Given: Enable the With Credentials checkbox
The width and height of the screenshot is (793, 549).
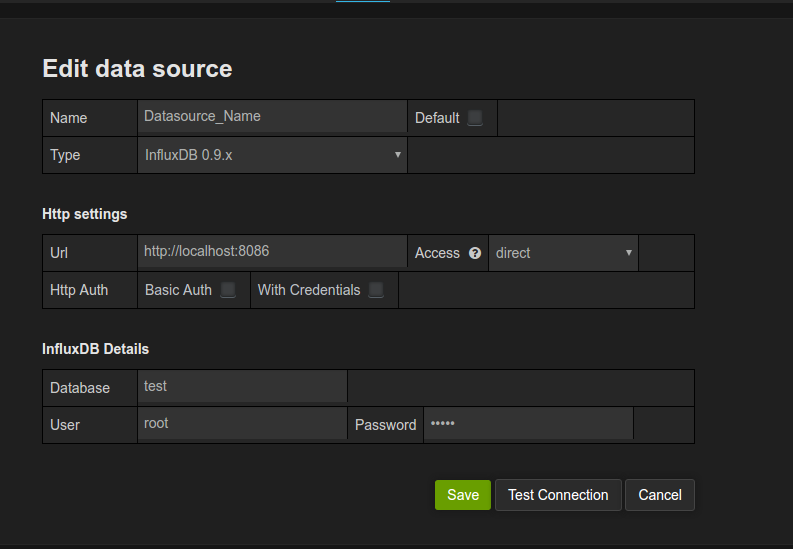Looking at the screenshot, I should [376, 290].
